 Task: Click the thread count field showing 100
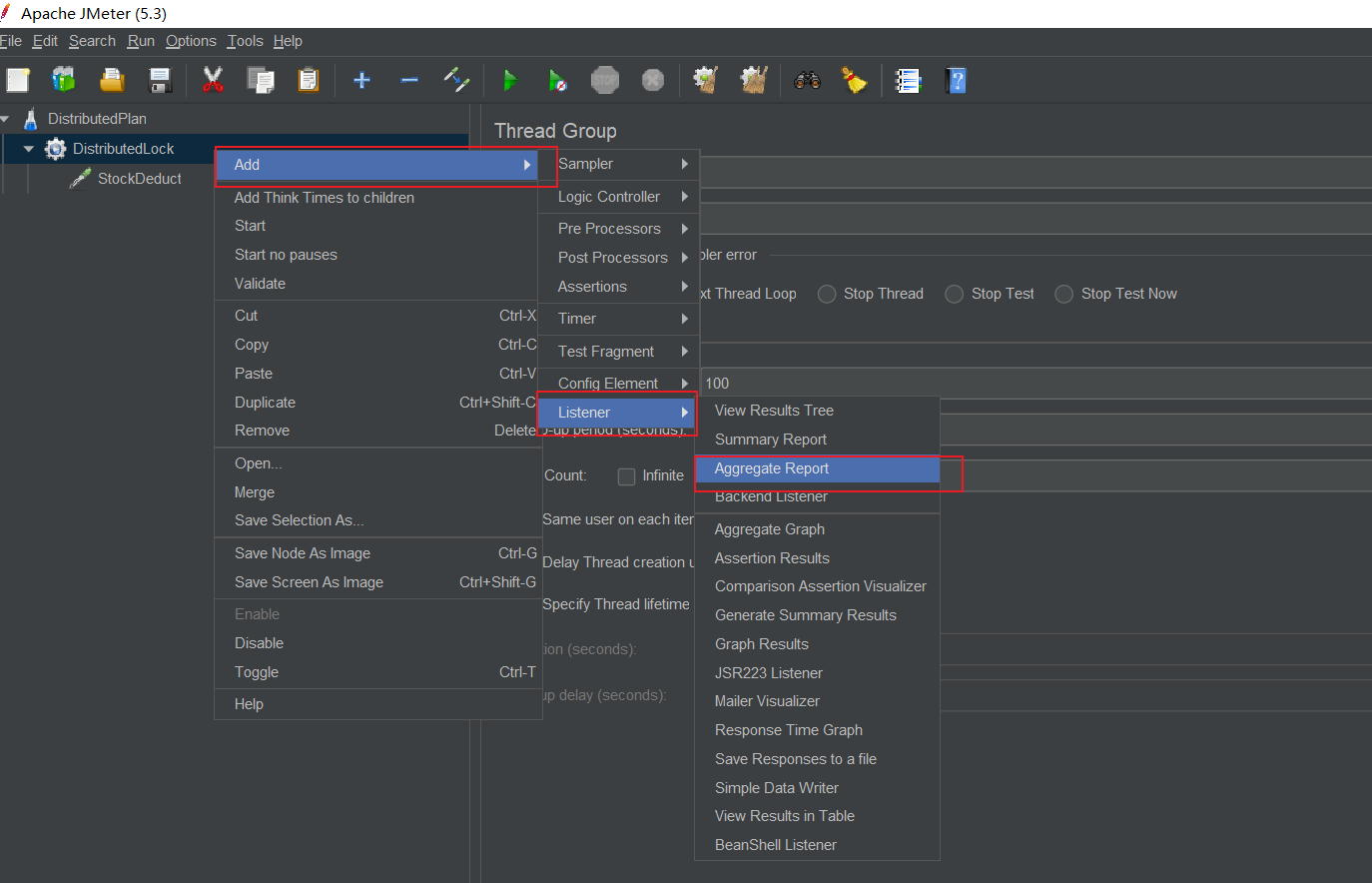(1035, 384)
